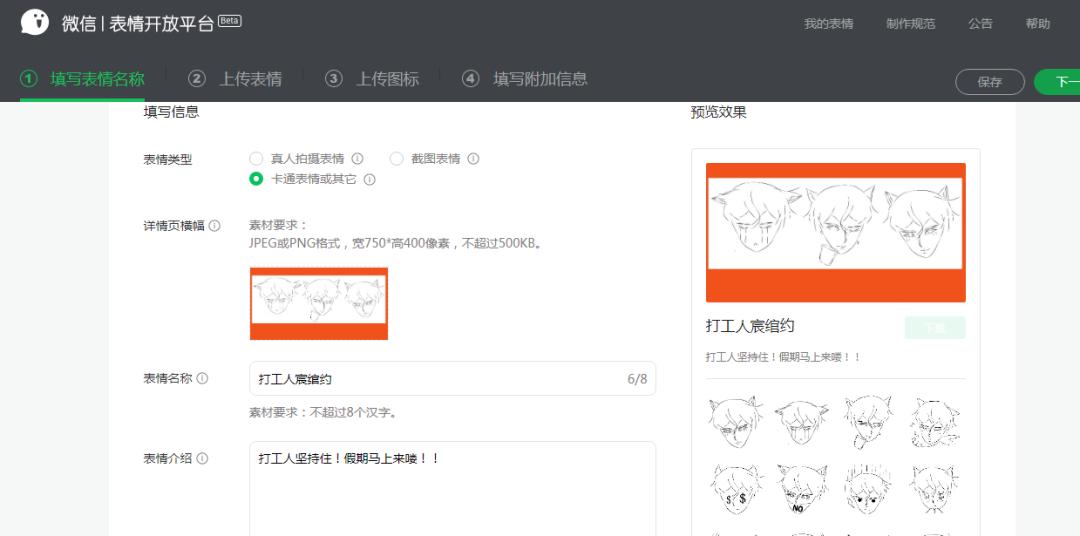Go to step 3 上传图标 tab
Viewport: 1080px width, 536px height.
[372, 79]
